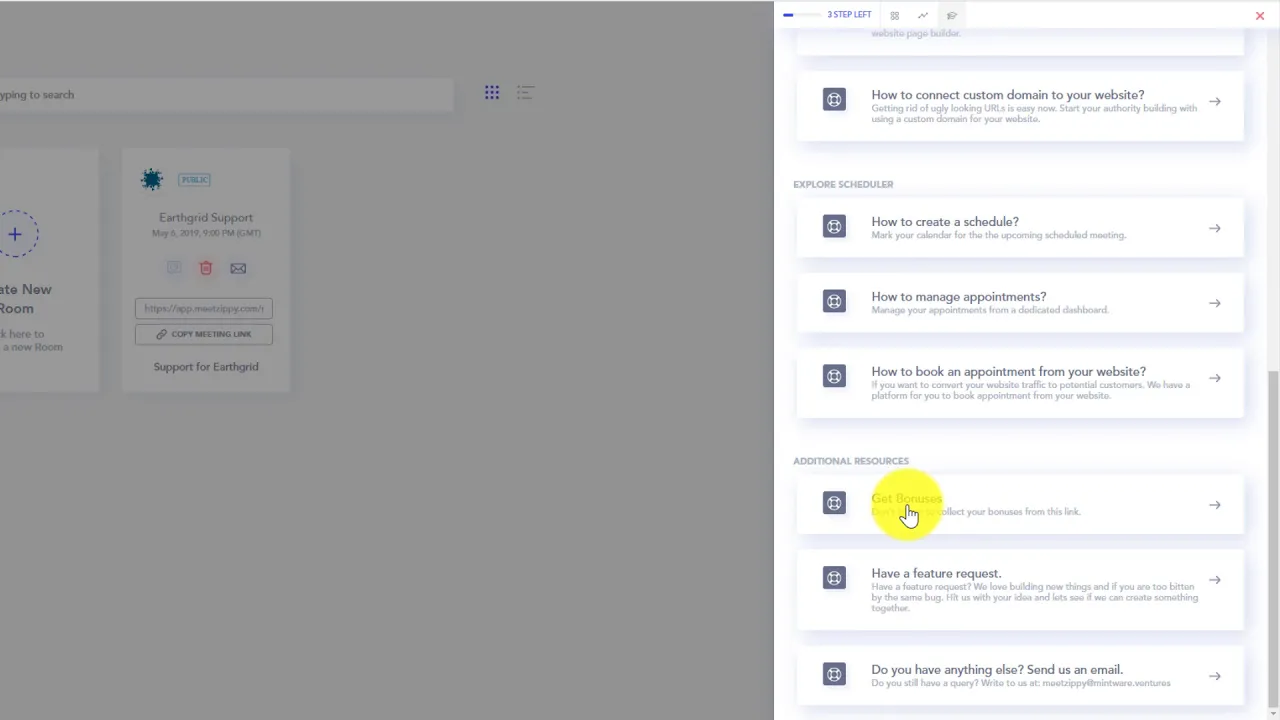Click the edit icon on Earthgrid Support card
Image resolution: width=1280 pixels, height=720 pixels.
(174, 268)
